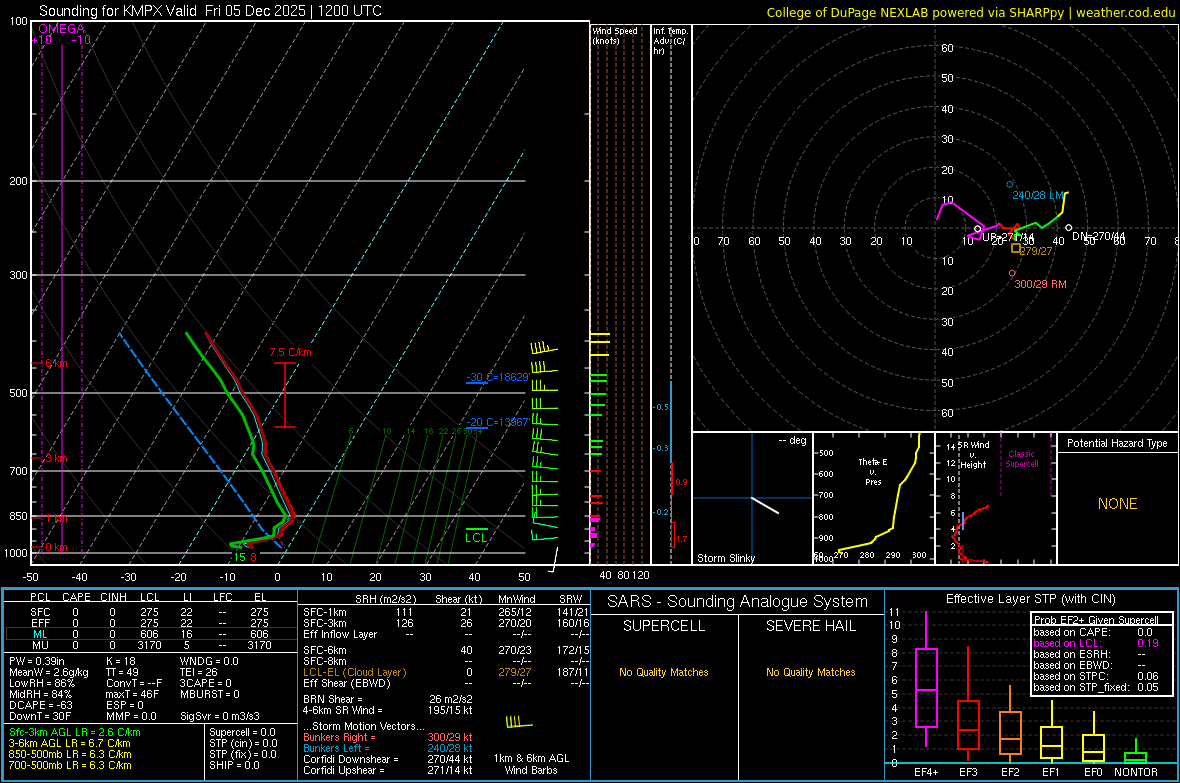The image size is (1180, 783).
Task: Click the Corfidi DN white circle marker
Action: click(1069, 227)
